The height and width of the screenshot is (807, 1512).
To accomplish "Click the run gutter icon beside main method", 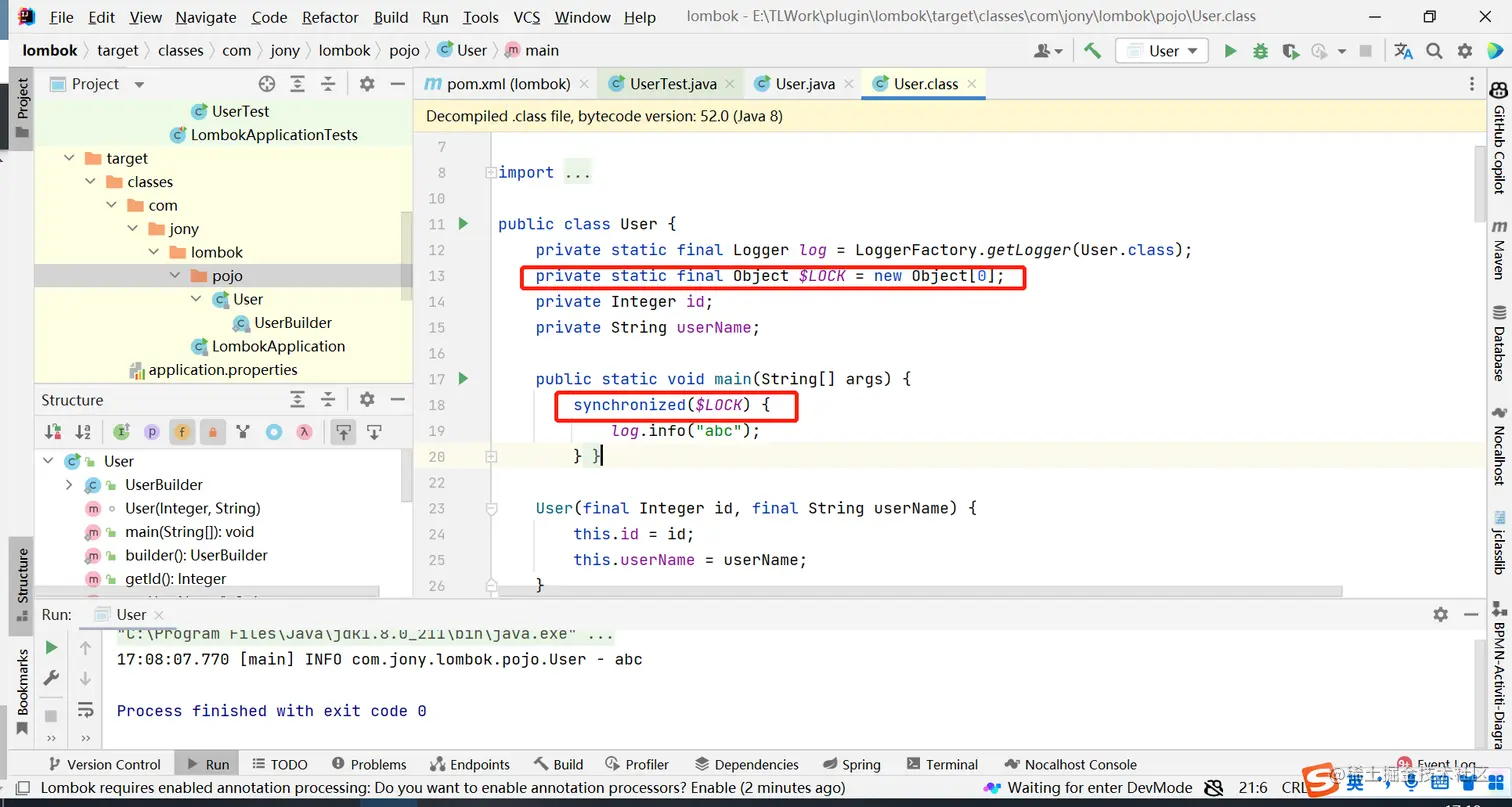I will tap(463, 378).
